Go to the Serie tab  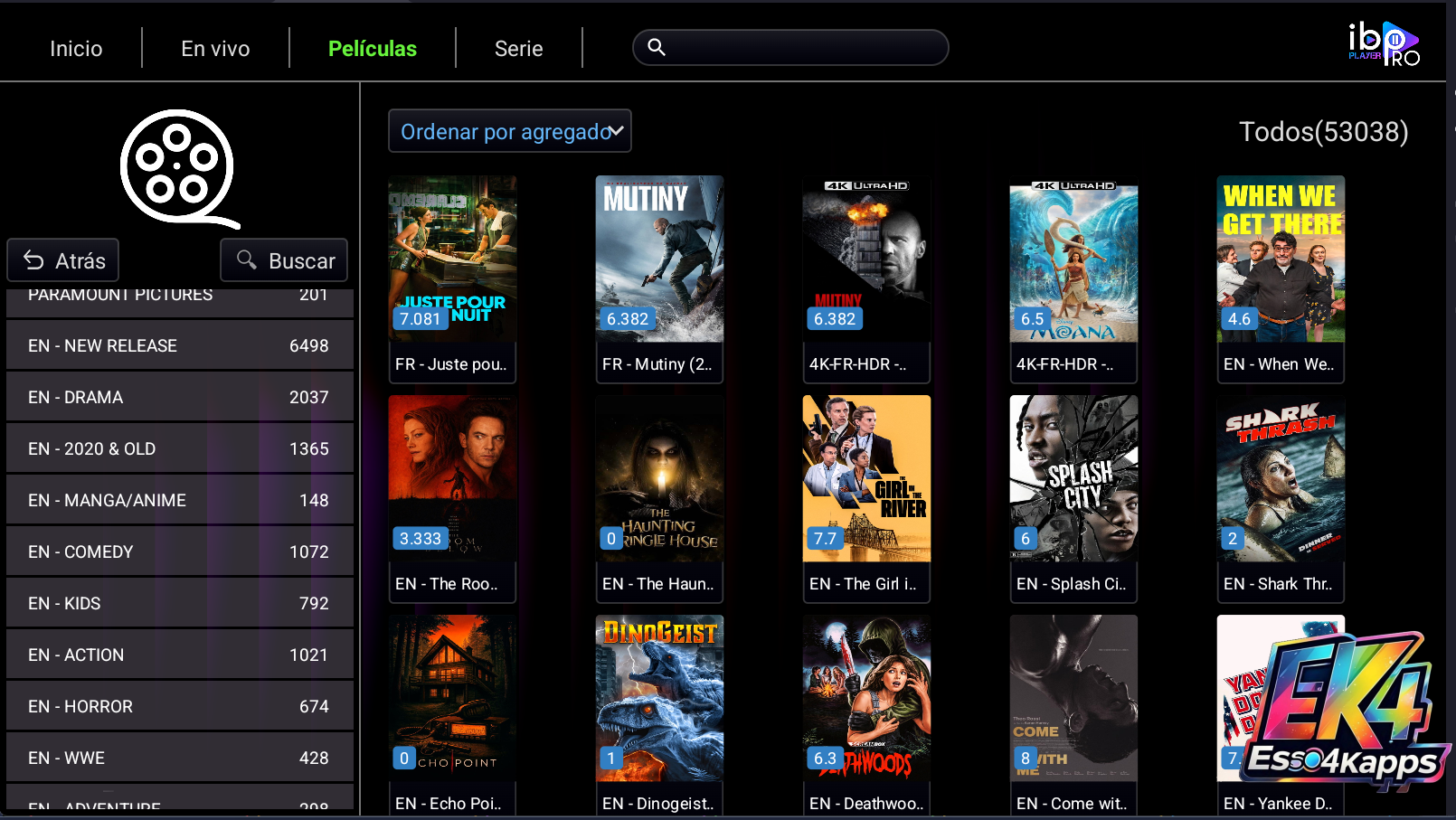point(519,49)
